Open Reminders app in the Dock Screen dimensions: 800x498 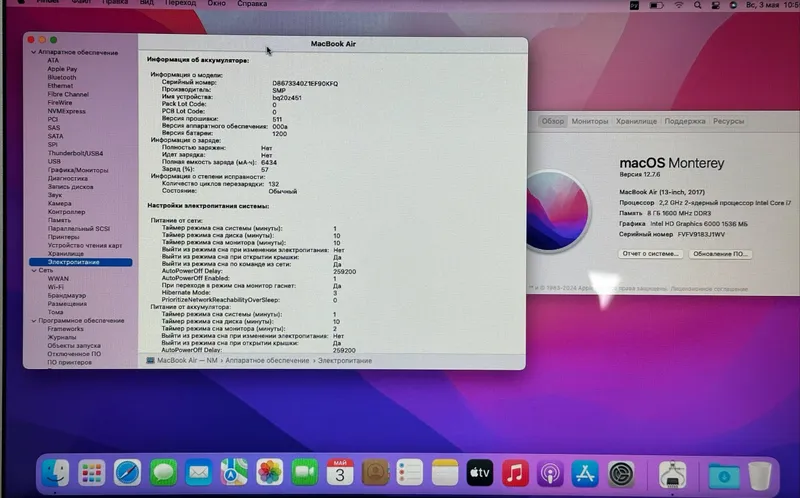pos(410,472)
